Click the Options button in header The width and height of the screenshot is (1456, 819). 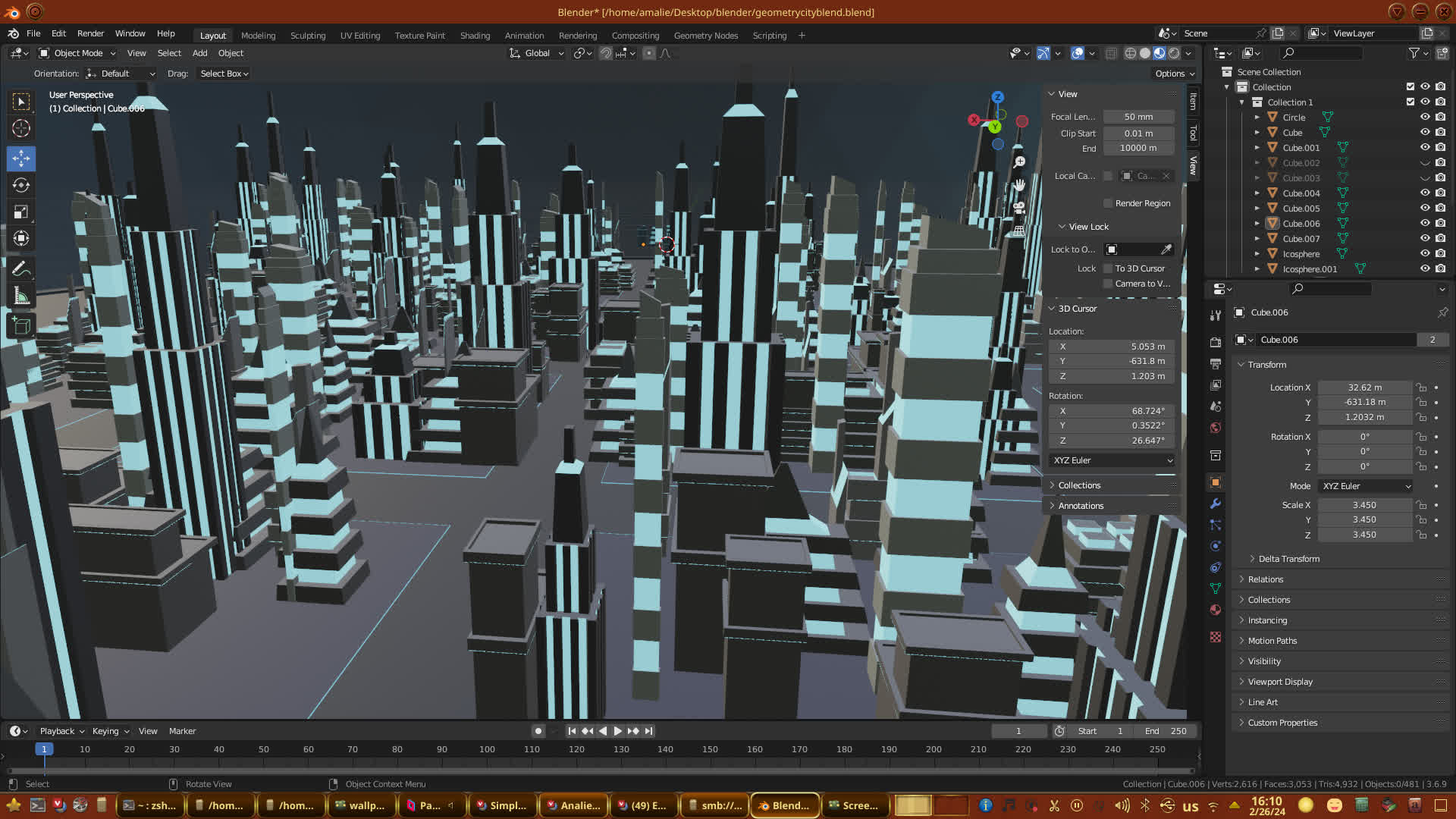click(x=1175, y=74)
